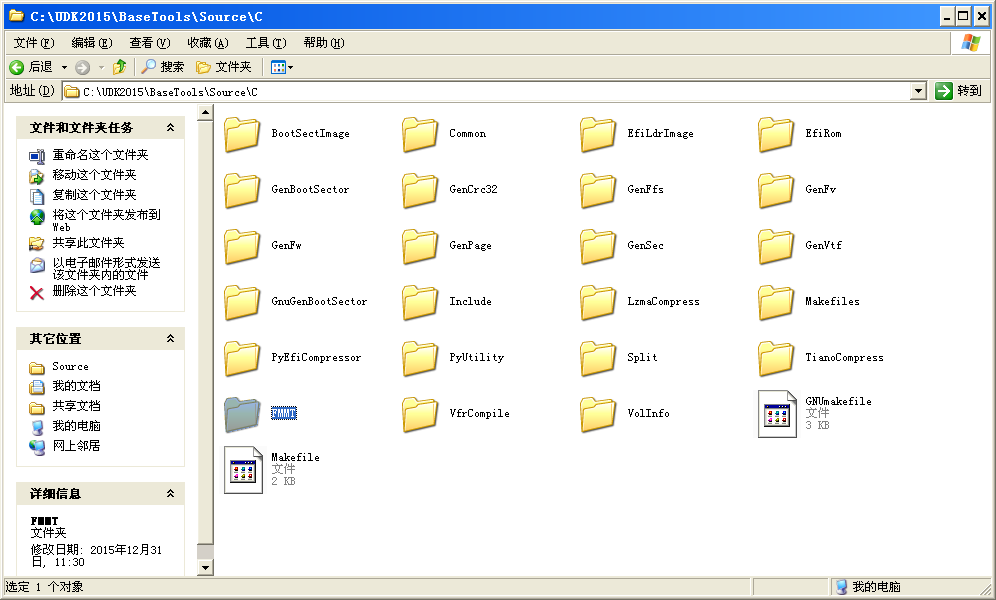Open the Search (搜索) pane
996x600 pixels.
tap(163, 67)
